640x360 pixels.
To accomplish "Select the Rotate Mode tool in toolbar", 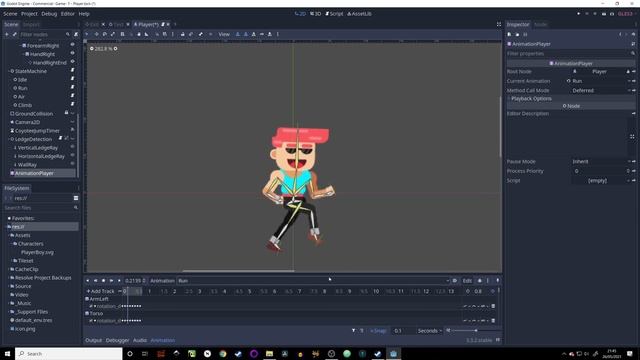I will tap(104, 34).
